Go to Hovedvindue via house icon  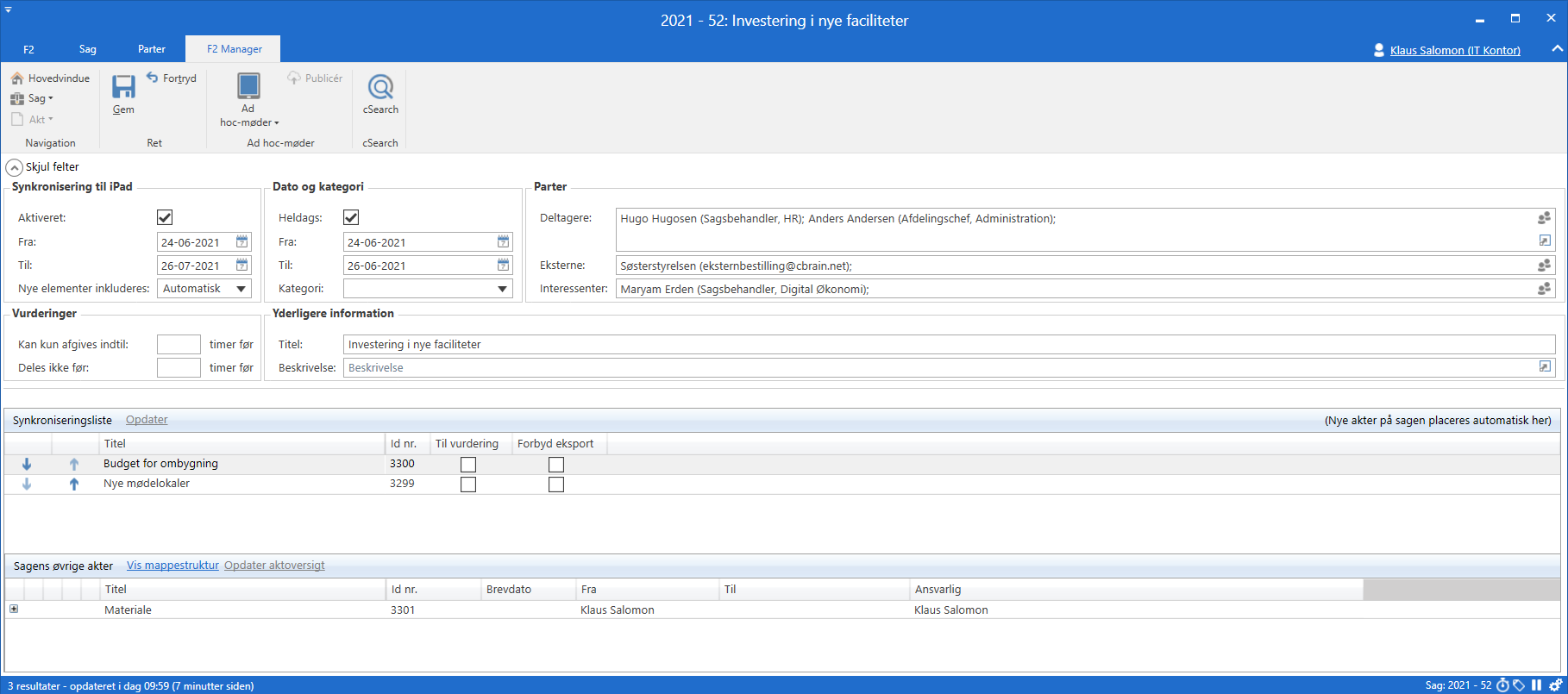17,78
